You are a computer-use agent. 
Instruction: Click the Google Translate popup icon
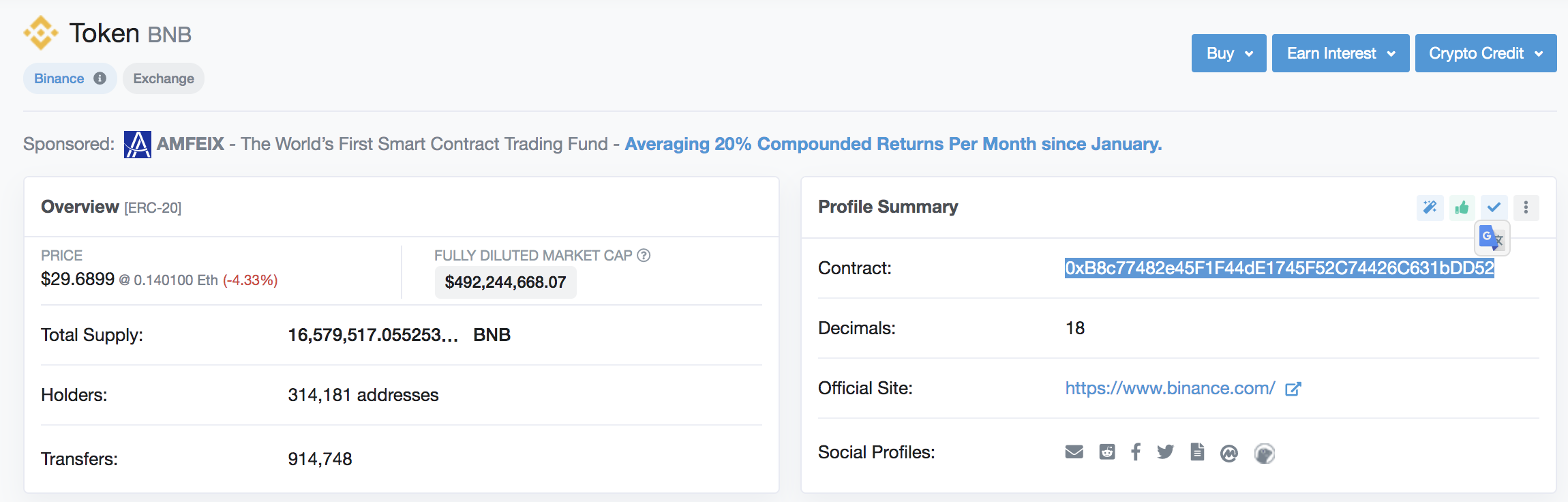click(1492, 238)
